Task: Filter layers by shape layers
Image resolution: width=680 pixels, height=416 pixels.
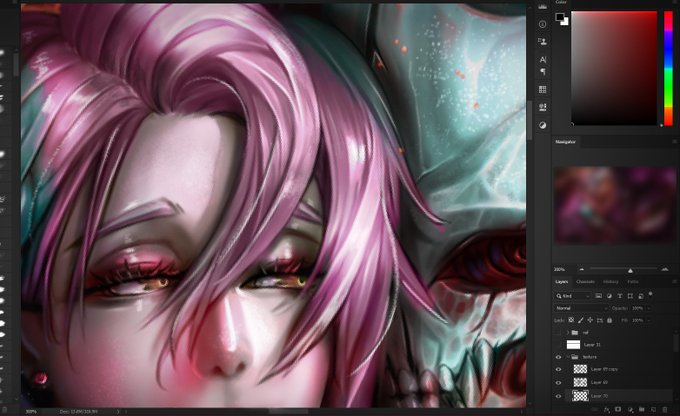Action: [x=630, y=296]
